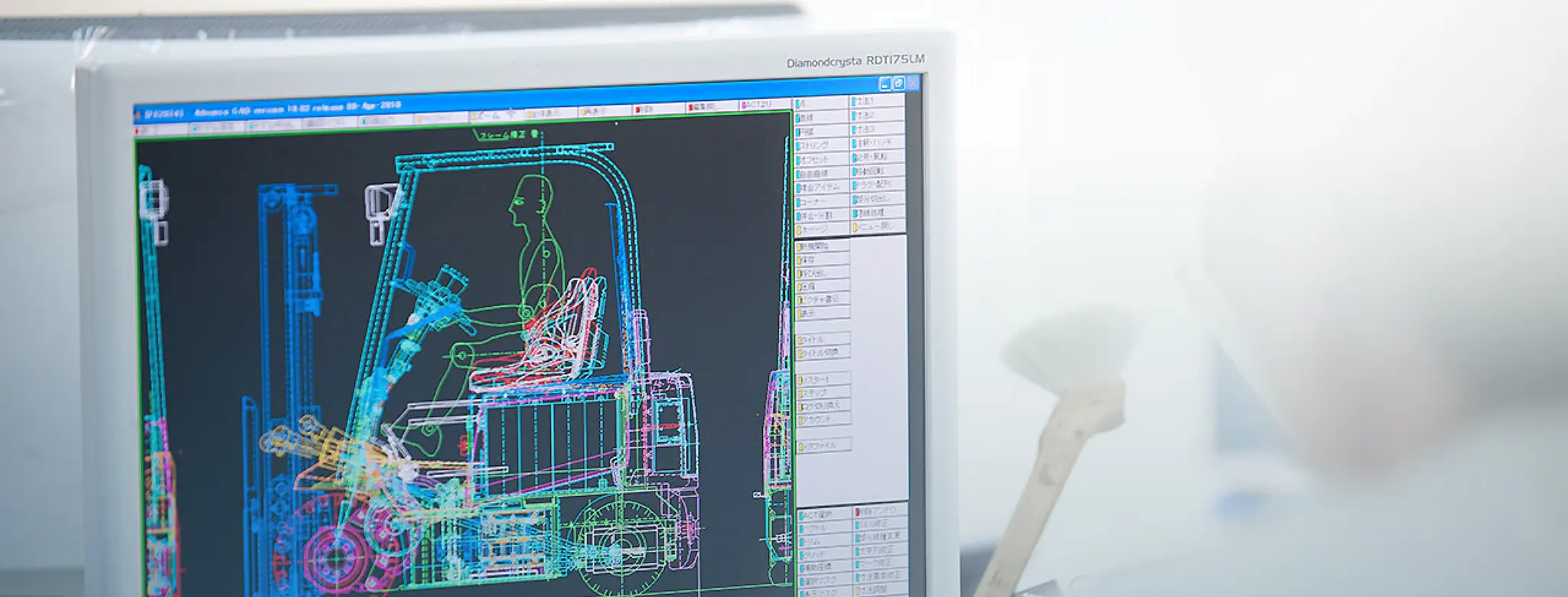Viewport: 1568px width, 597px height.
Task: Open the 表示 display menu button
Action: [x=823, y=312]
